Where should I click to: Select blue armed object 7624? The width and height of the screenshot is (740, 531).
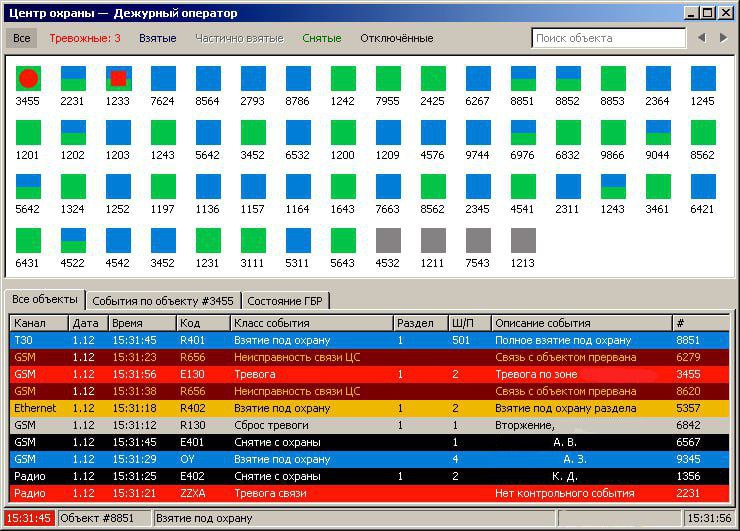click(163, 79)
